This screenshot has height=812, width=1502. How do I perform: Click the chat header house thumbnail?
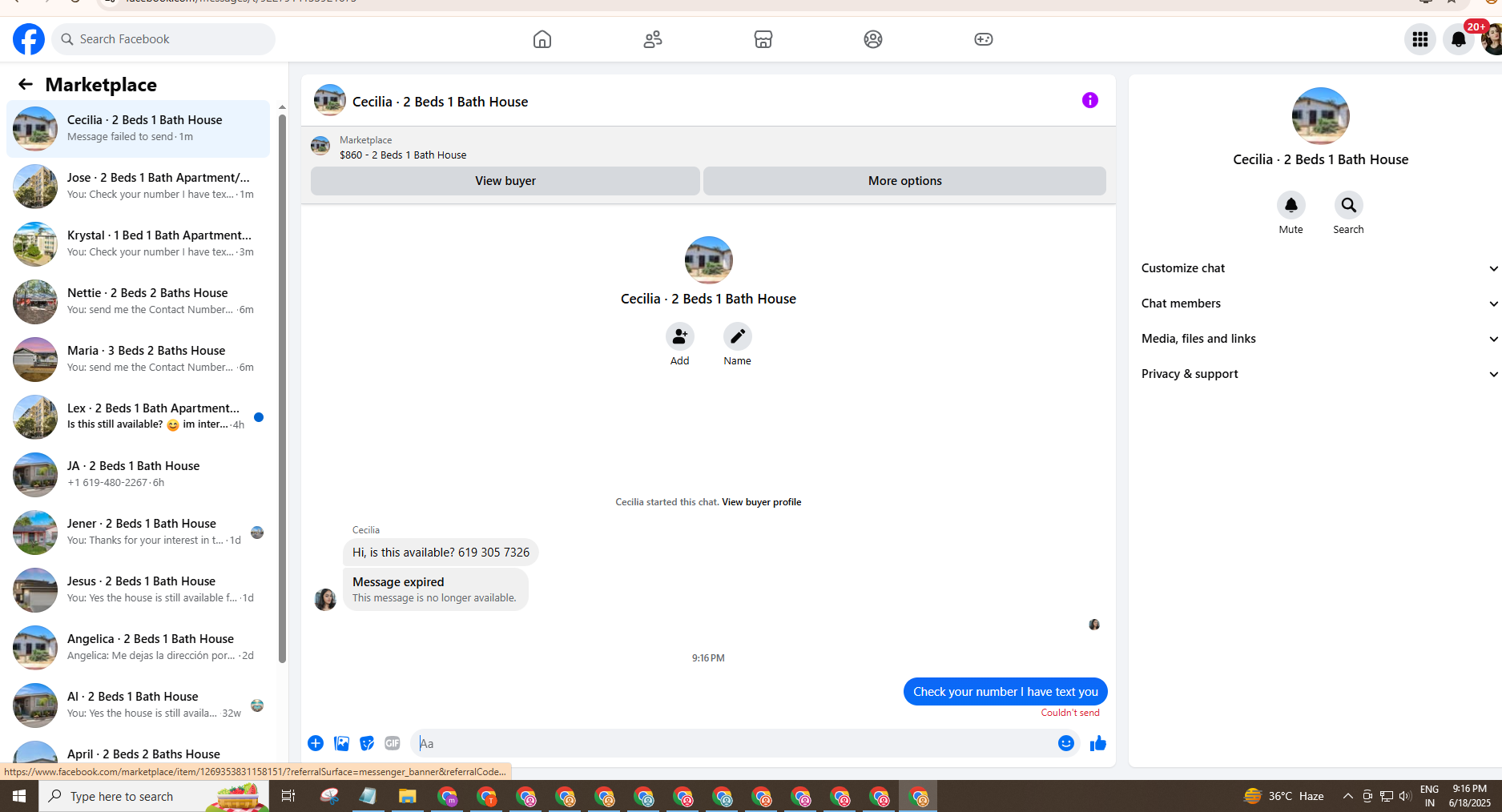pos(330,101)
